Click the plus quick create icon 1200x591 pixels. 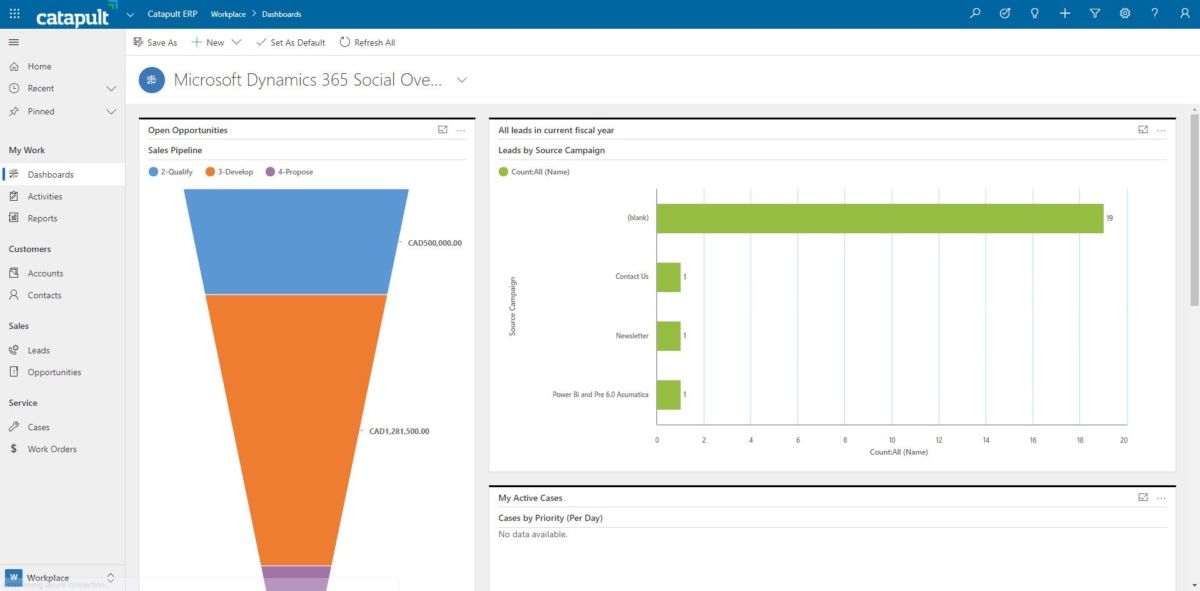tap(1065, 14)
